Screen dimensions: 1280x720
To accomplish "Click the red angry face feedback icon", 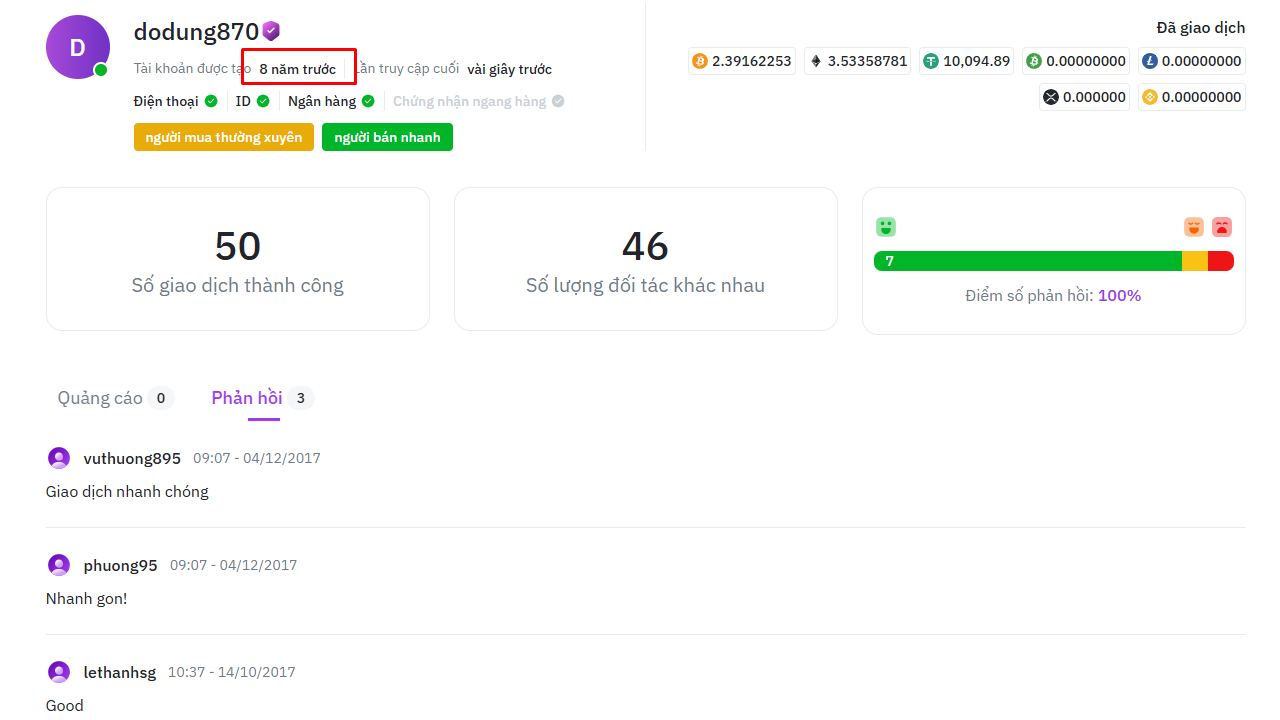I will point(1222,227).
